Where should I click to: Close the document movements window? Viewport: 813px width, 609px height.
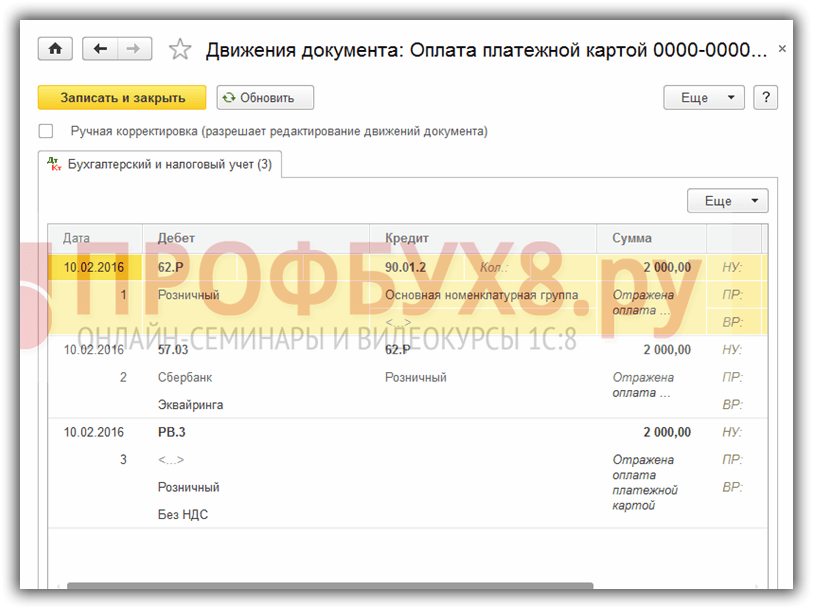(782, 49)
